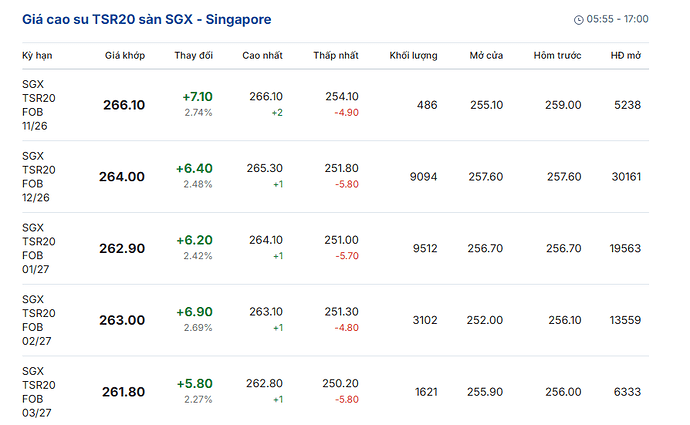
Task: Click the percentage 2.42%
Action: (198, 256)
